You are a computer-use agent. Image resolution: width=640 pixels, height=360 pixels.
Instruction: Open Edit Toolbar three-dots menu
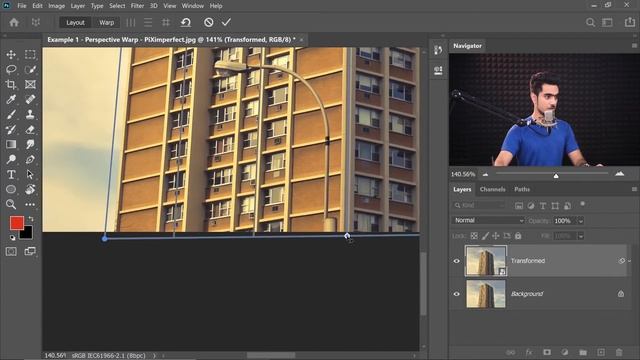30,204
